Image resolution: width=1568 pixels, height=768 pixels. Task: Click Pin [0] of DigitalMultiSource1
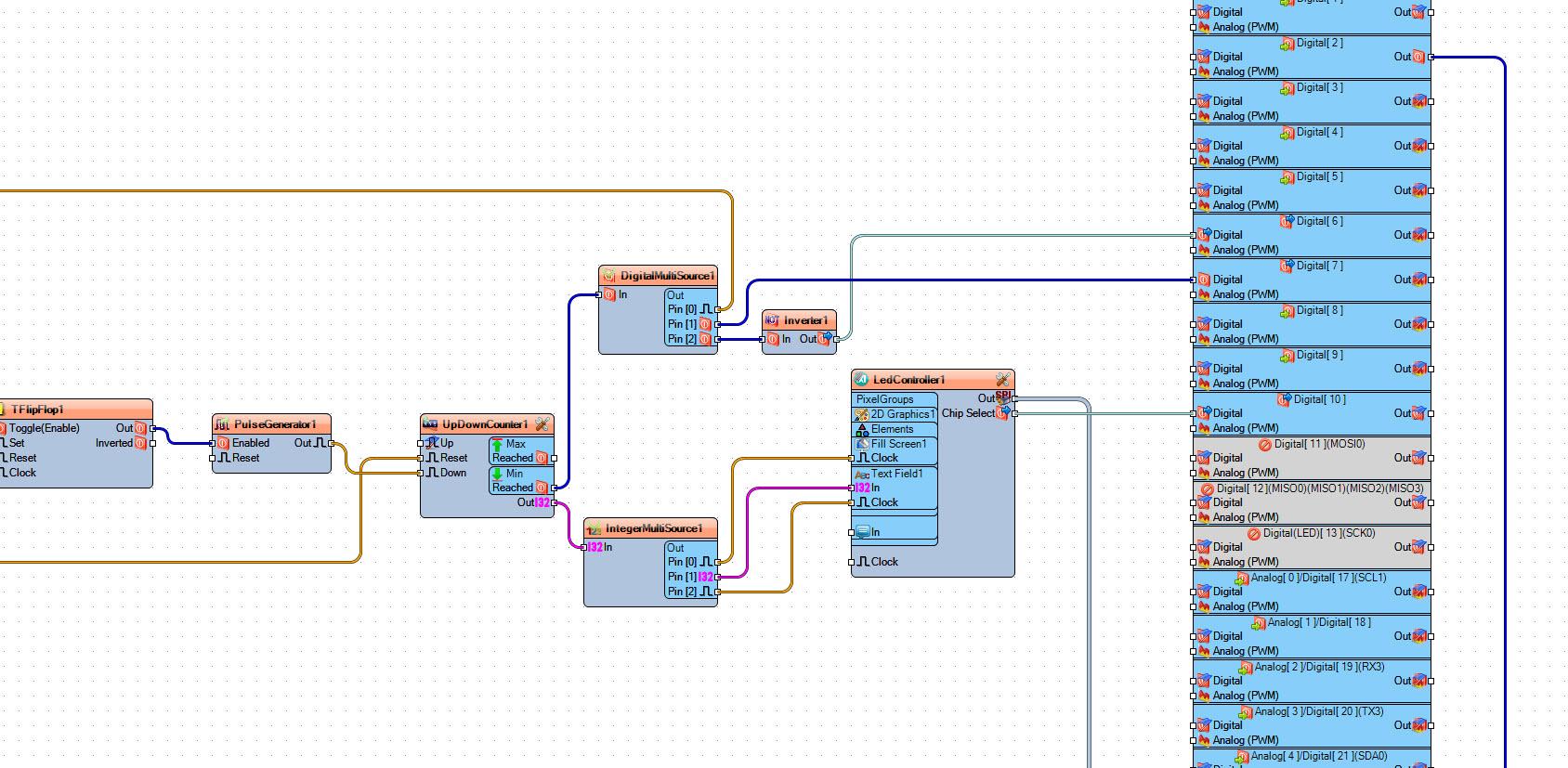pyautogui.click(x=690, y=309)
